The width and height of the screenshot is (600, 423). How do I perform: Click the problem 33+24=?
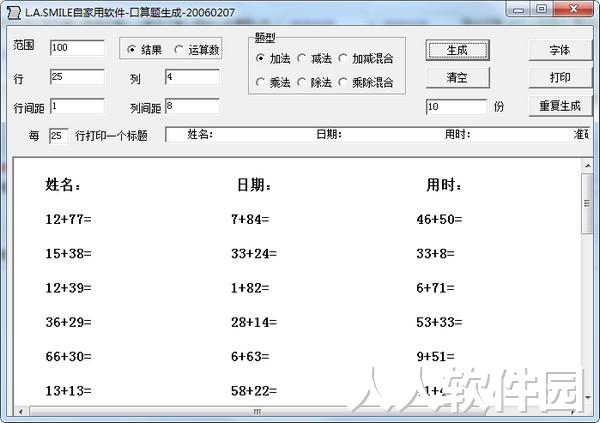[254, 253]
